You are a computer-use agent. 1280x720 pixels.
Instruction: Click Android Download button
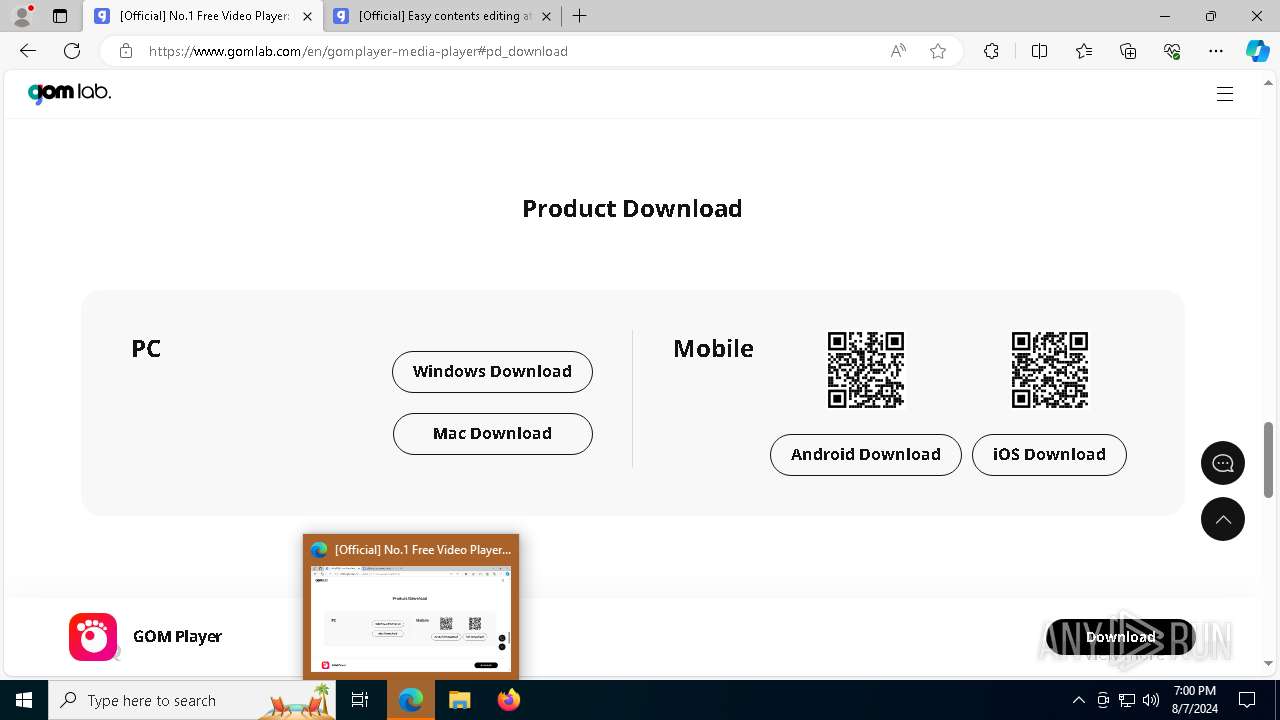(x=866, y=455)
